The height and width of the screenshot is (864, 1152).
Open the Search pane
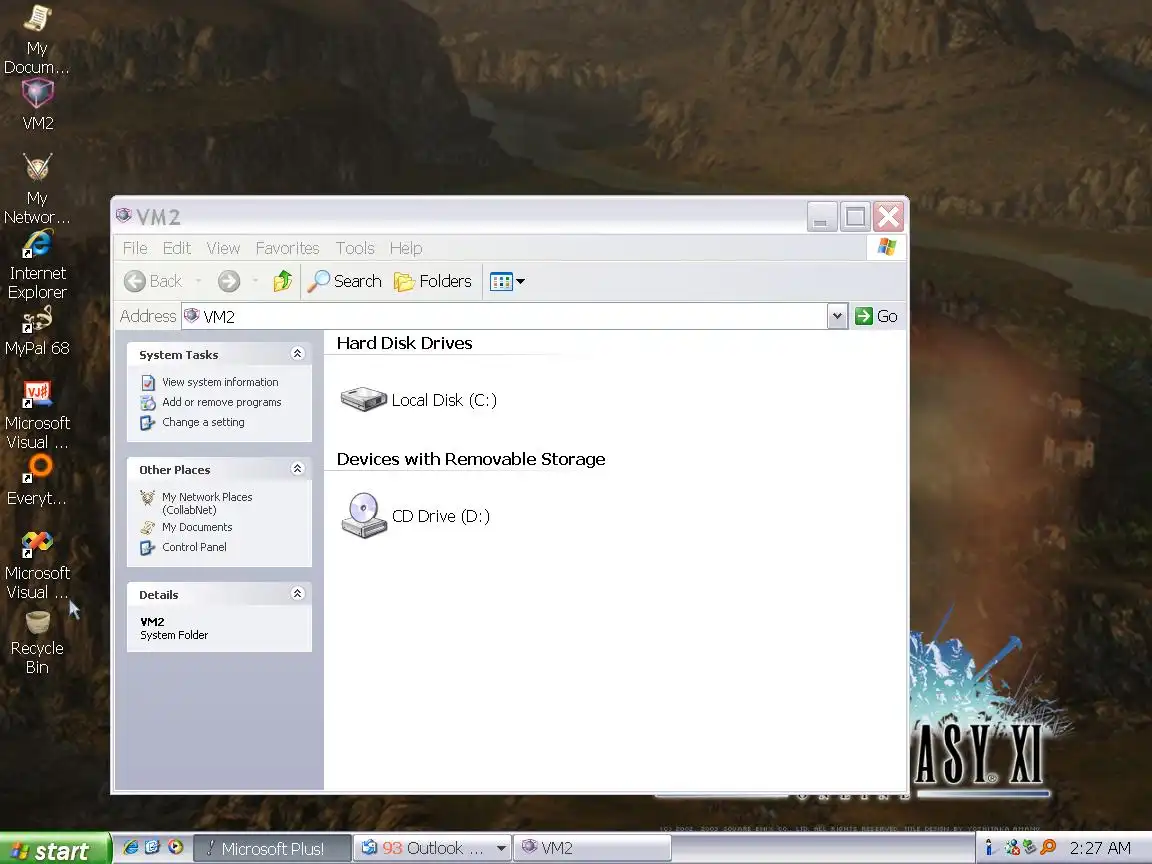(345, 281)
